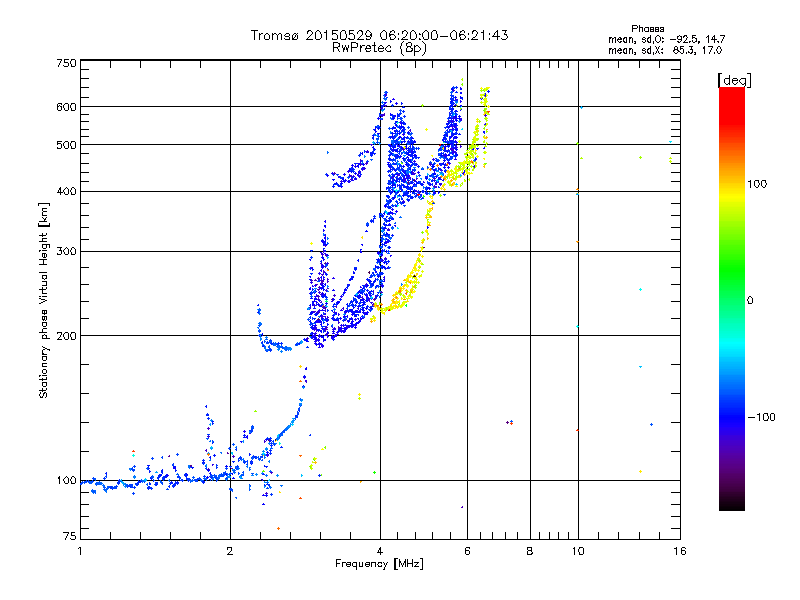Click the y-axis tick "500"
The image size is (800, 600).
[66, 145]
